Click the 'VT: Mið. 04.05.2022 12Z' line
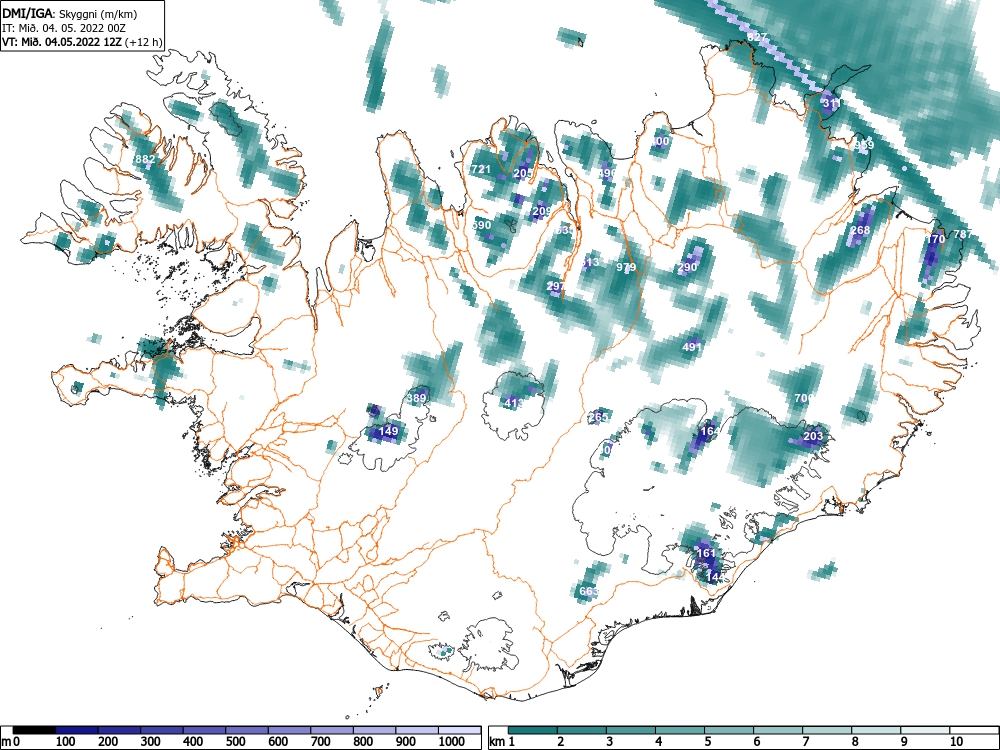1000x750 pixels. pos(62,42)
